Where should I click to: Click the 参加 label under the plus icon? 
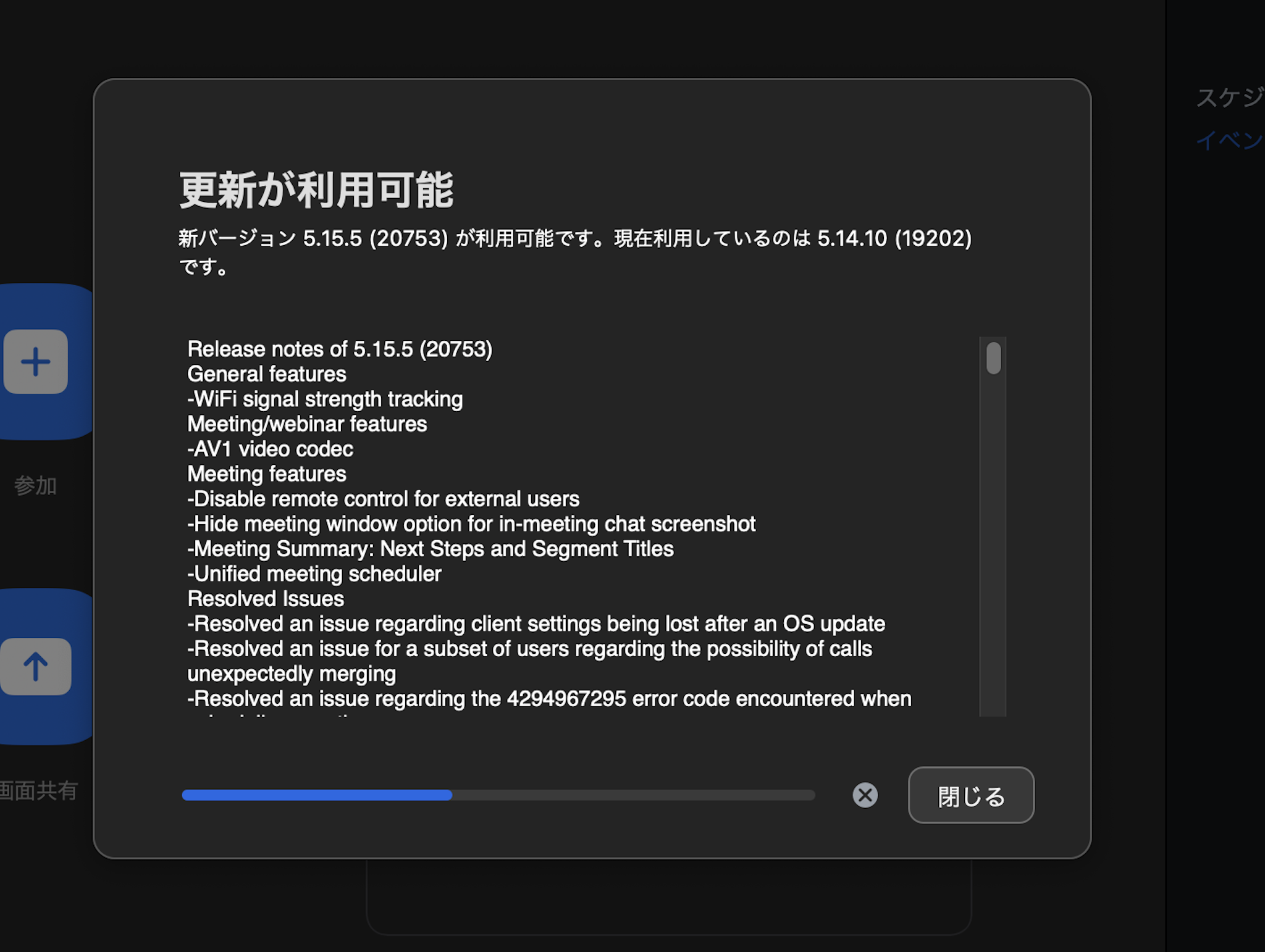coord(35,486)
